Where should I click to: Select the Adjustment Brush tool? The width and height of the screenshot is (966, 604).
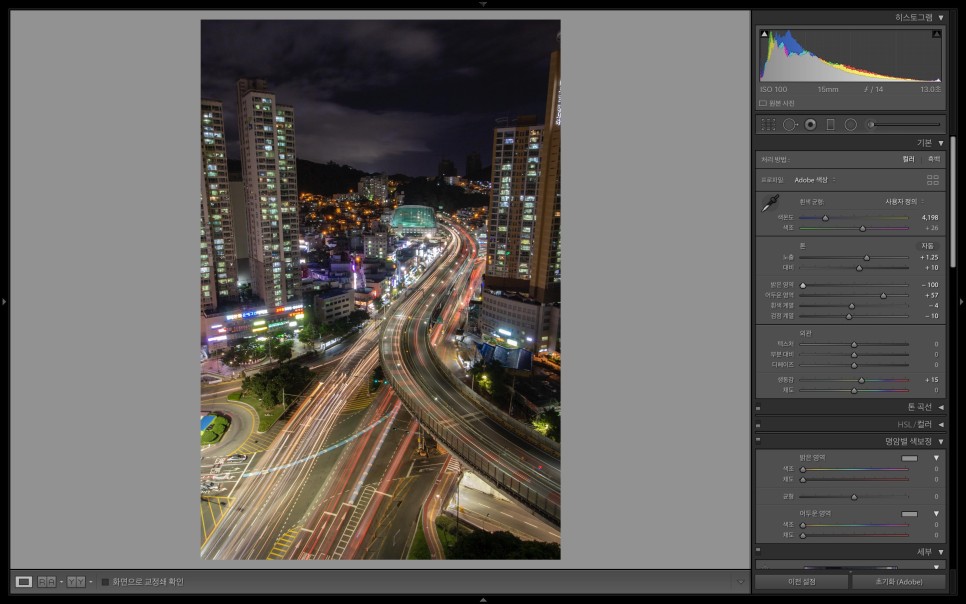pyautogui.click(x=904, y=124)
